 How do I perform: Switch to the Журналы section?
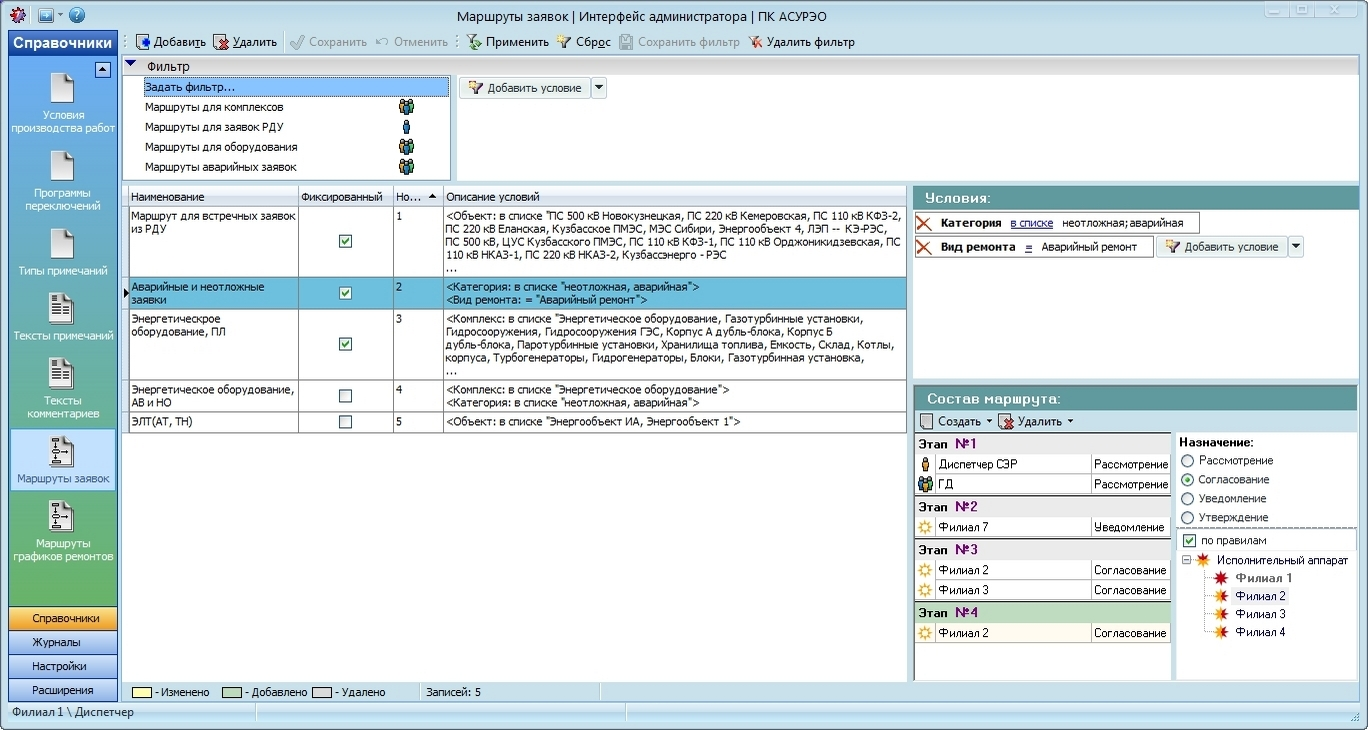(63, 642)
